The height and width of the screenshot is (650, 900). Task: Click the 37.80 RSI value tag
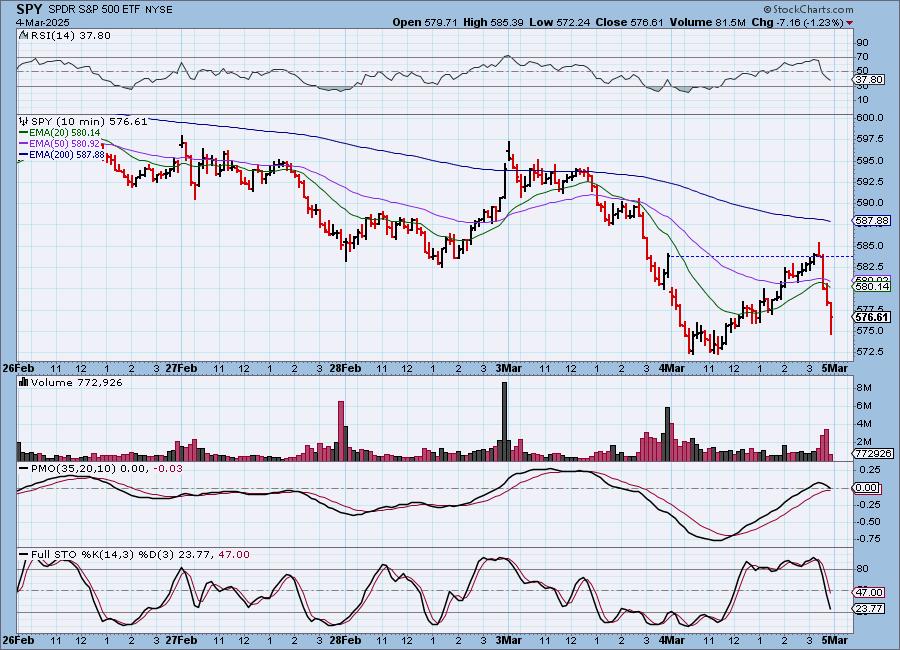(x=870, y=79)
